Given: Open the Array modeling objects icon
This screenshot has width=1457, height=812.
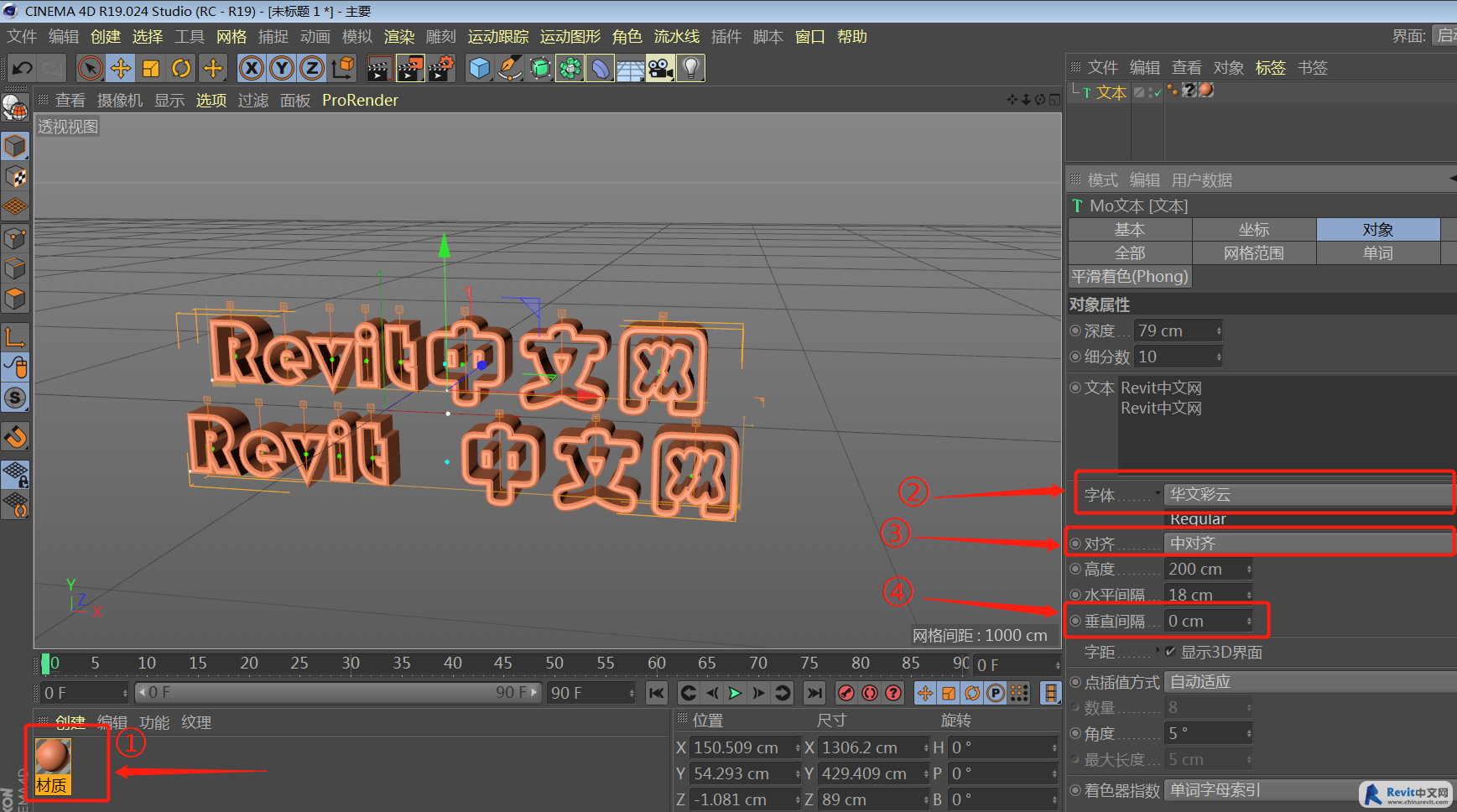Looking at the screenshot, I should click(570, 68).
